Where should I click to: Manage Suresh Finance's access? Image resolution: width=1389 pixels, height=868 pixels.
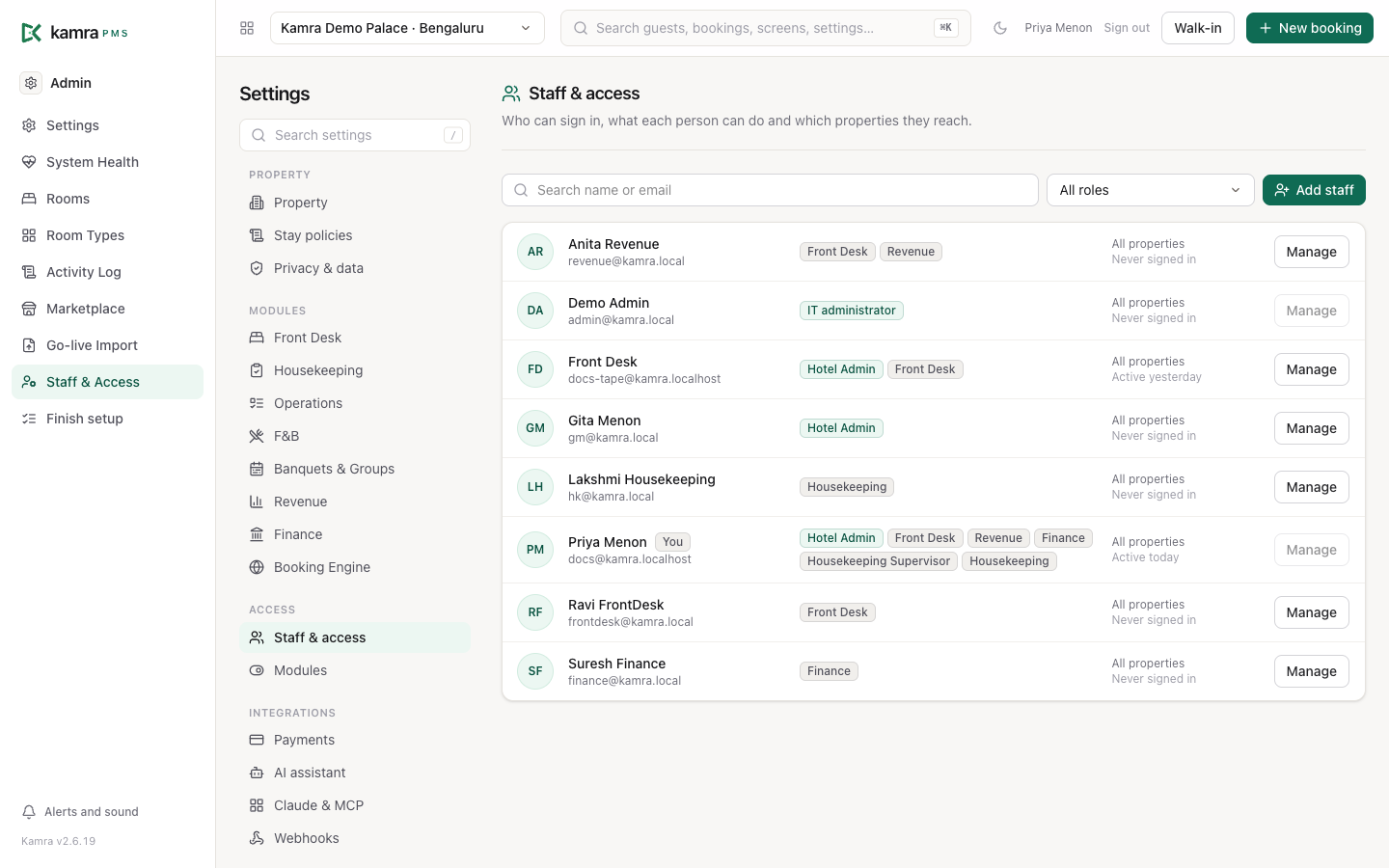[1312, 671]
